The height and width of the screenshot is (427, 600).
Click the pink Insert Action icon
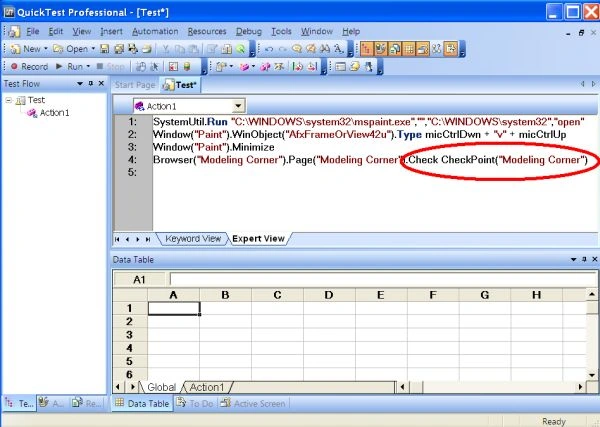click(x=244, y=67)
